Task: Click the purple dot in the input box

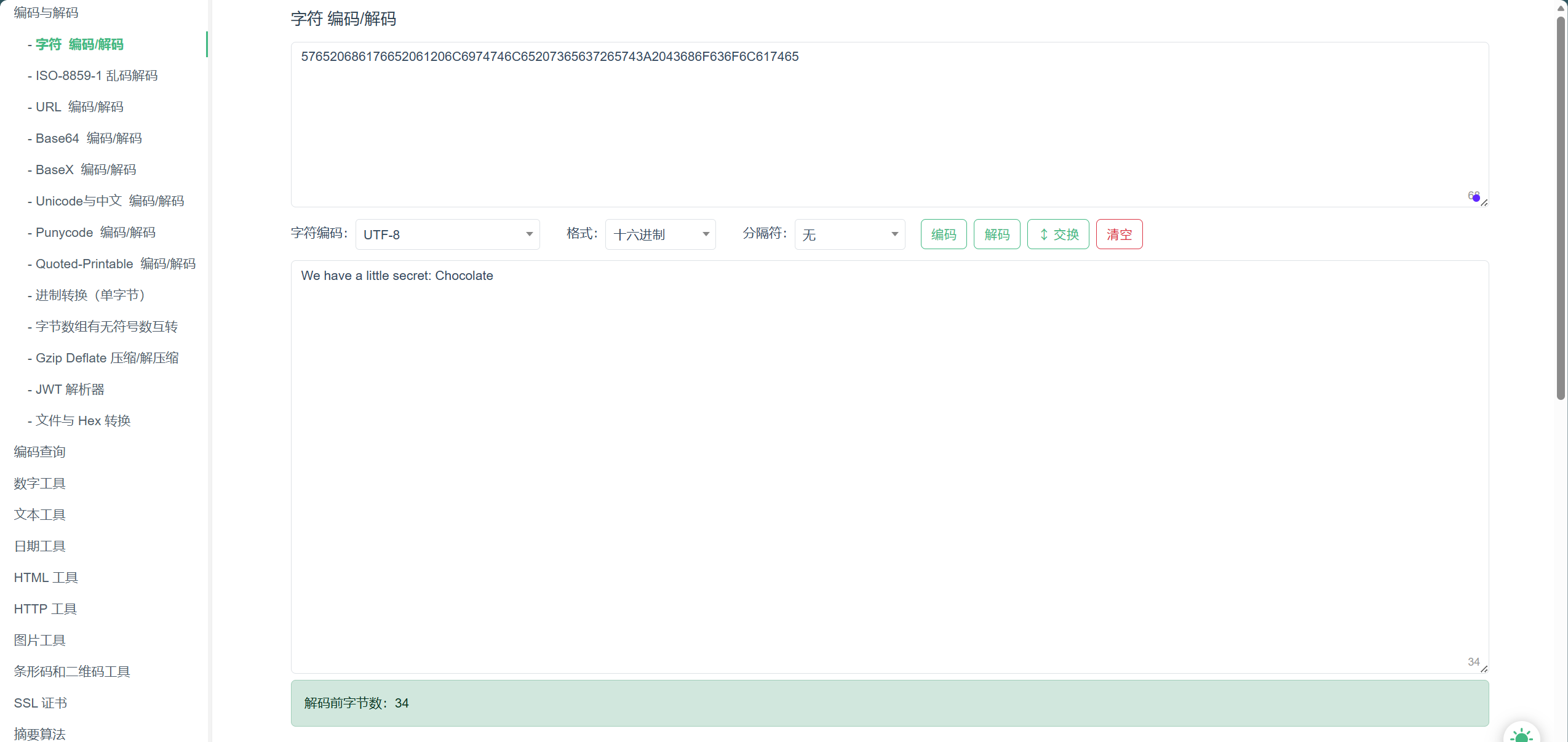Action: click(x=1476, y=197)
